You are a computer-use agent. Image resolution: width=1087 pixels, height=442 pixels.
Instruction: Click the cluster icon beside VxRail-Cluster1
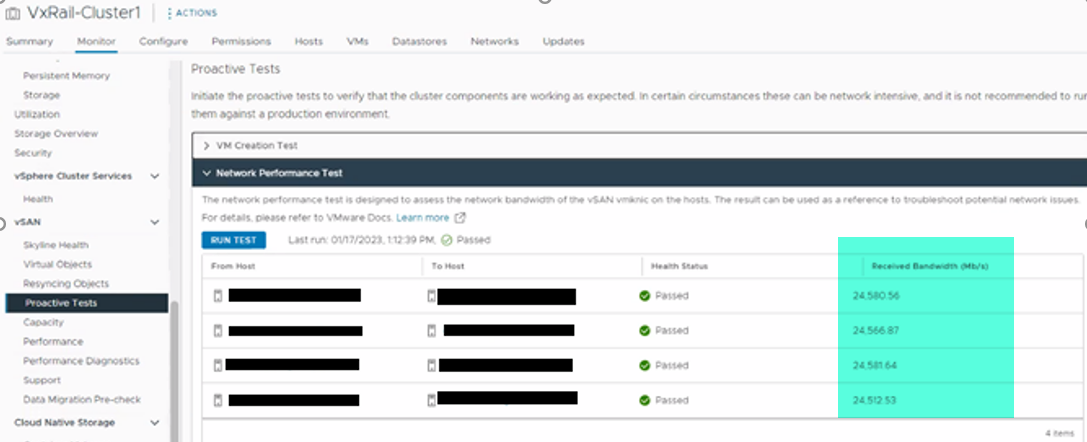[12, 13]
